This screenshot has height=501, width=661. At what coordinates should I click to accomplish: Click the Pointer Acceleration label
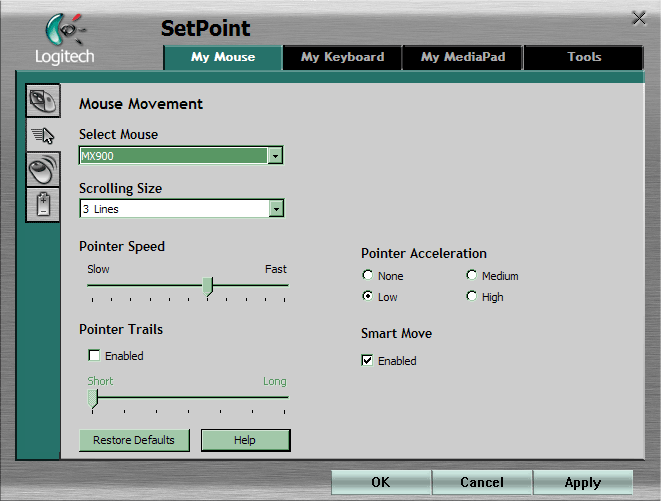pyautogui.click(x=424, y=253)
